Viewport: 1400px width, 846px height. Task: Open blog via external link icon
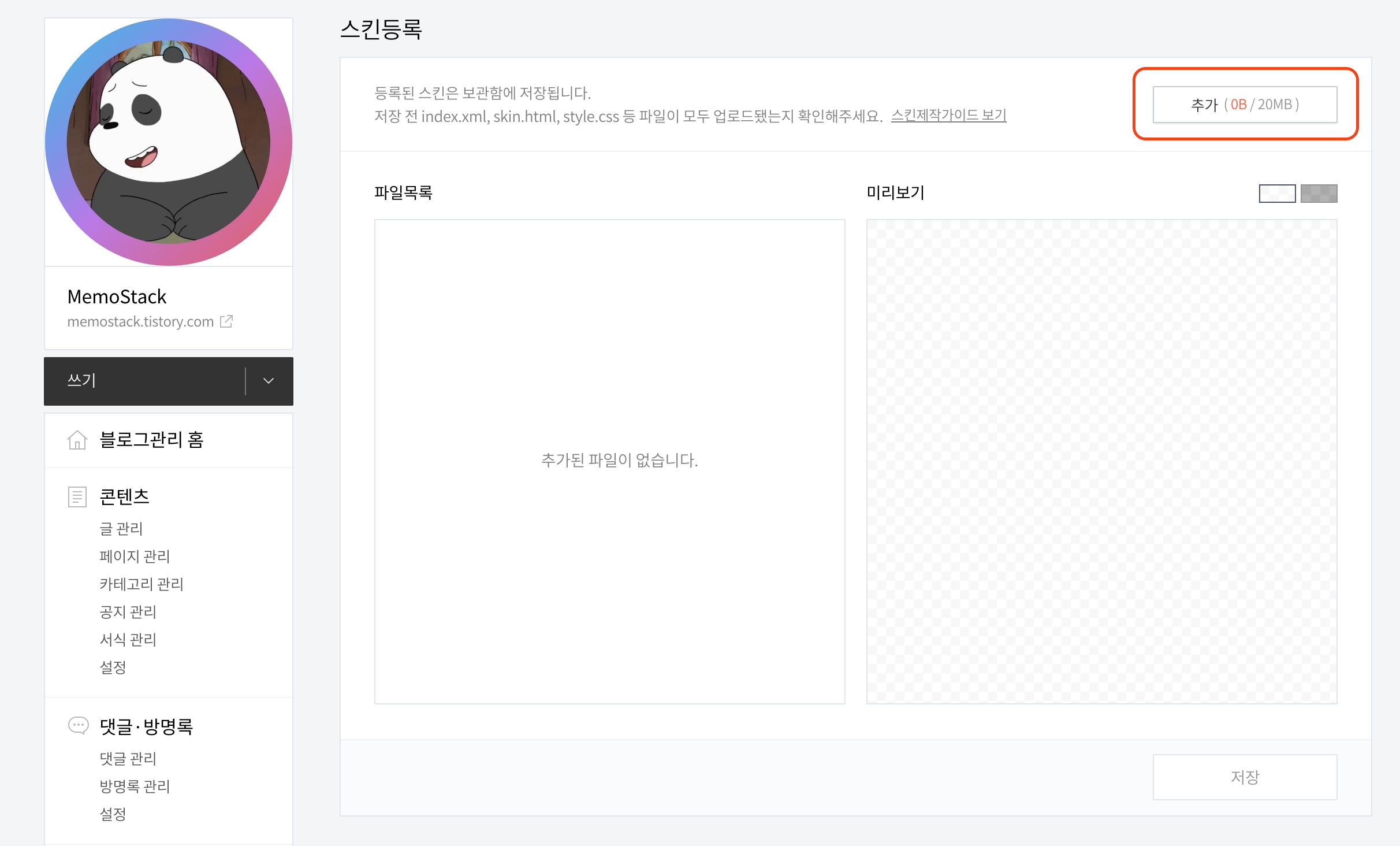[226, 321]
